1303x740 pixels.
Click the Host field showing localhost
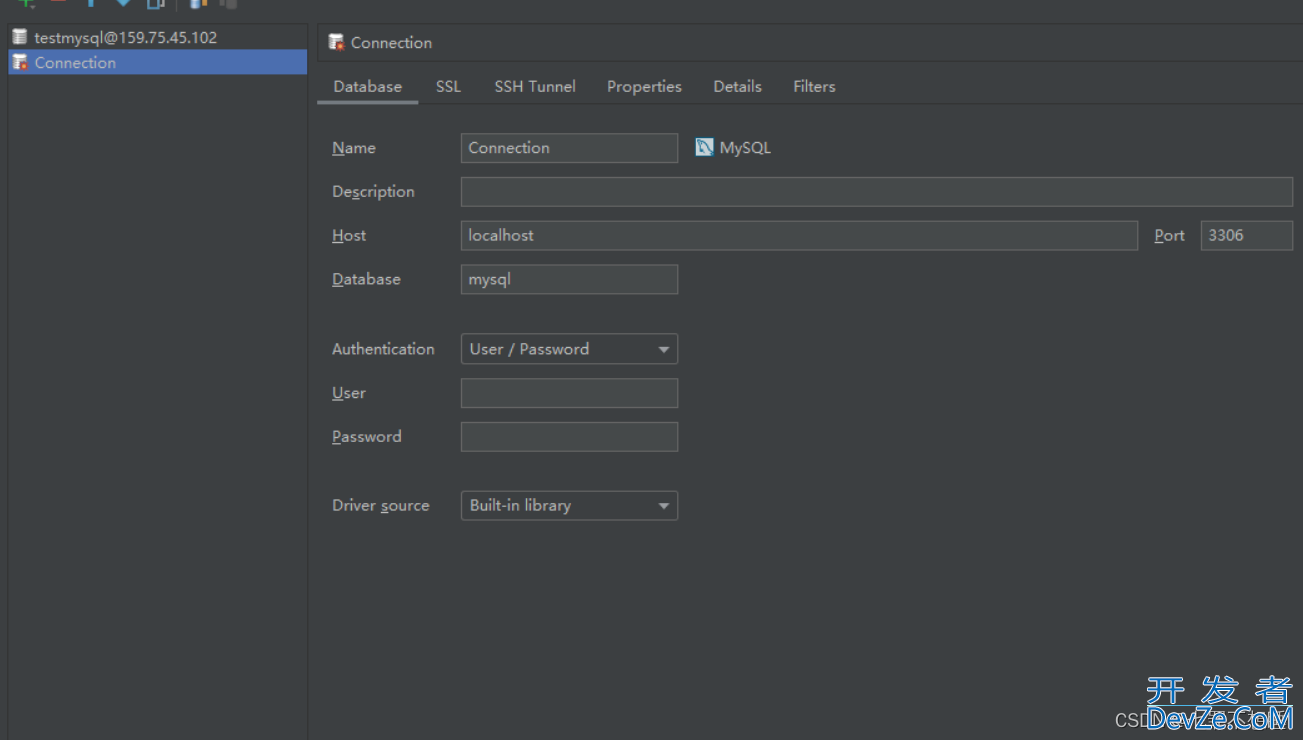coord(799,236)
